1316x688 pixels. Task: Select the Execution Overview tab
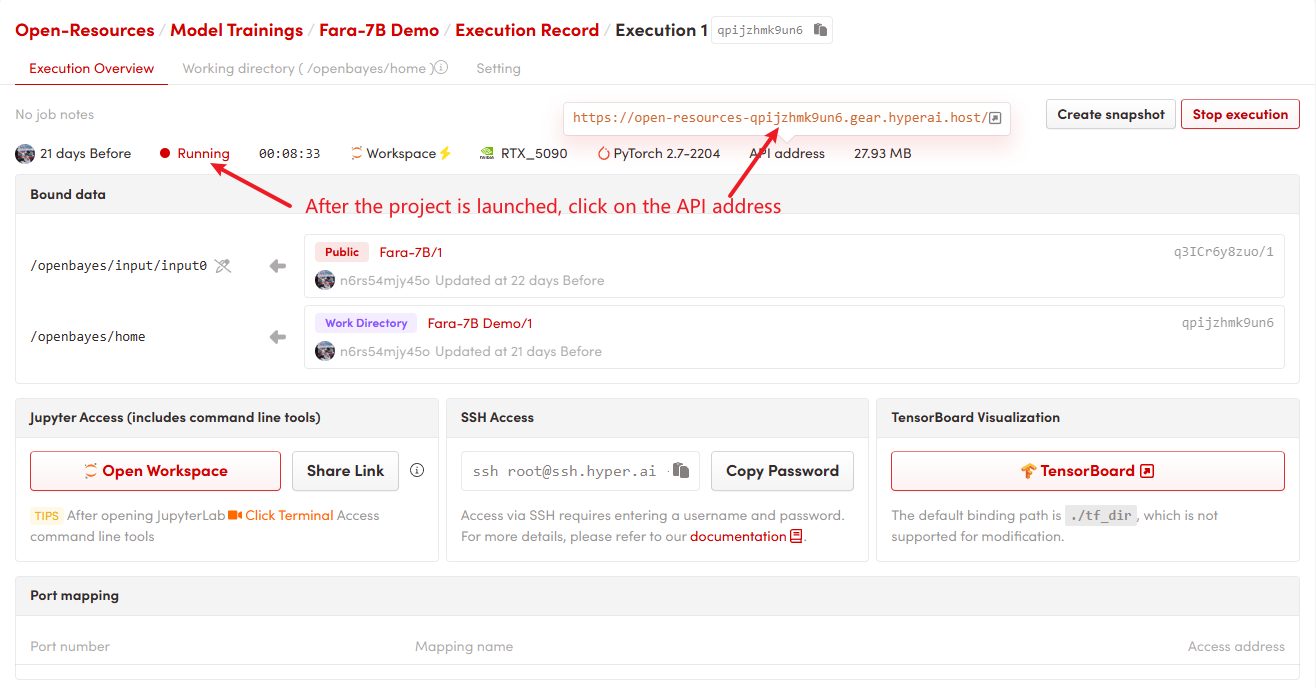(x=91, y=69)
